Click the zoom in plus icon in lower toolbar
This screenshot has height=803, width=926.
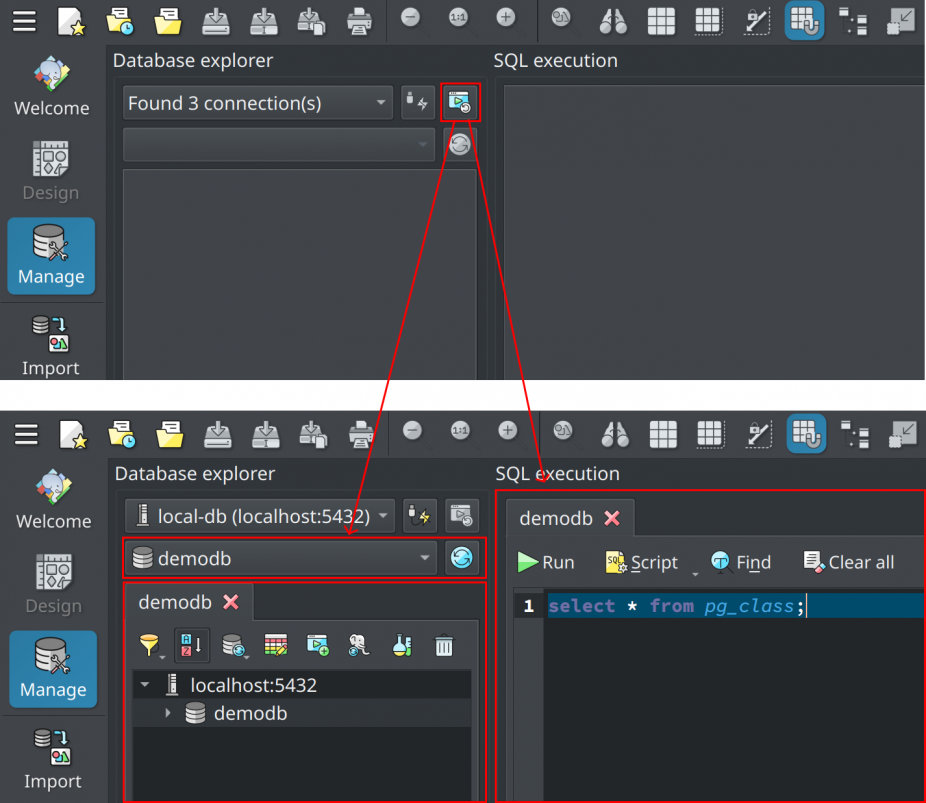point(508,432)
